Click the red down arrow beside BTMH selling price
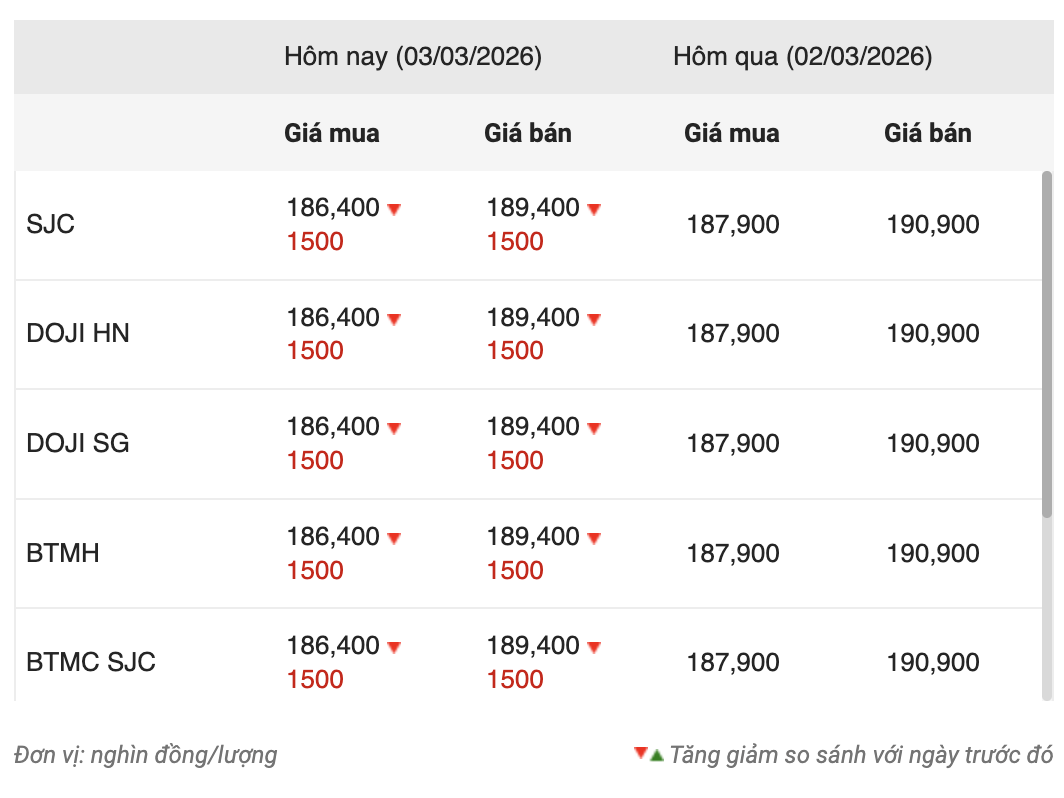The height and width of the screenshot is (798, 1064). (594, 538)
